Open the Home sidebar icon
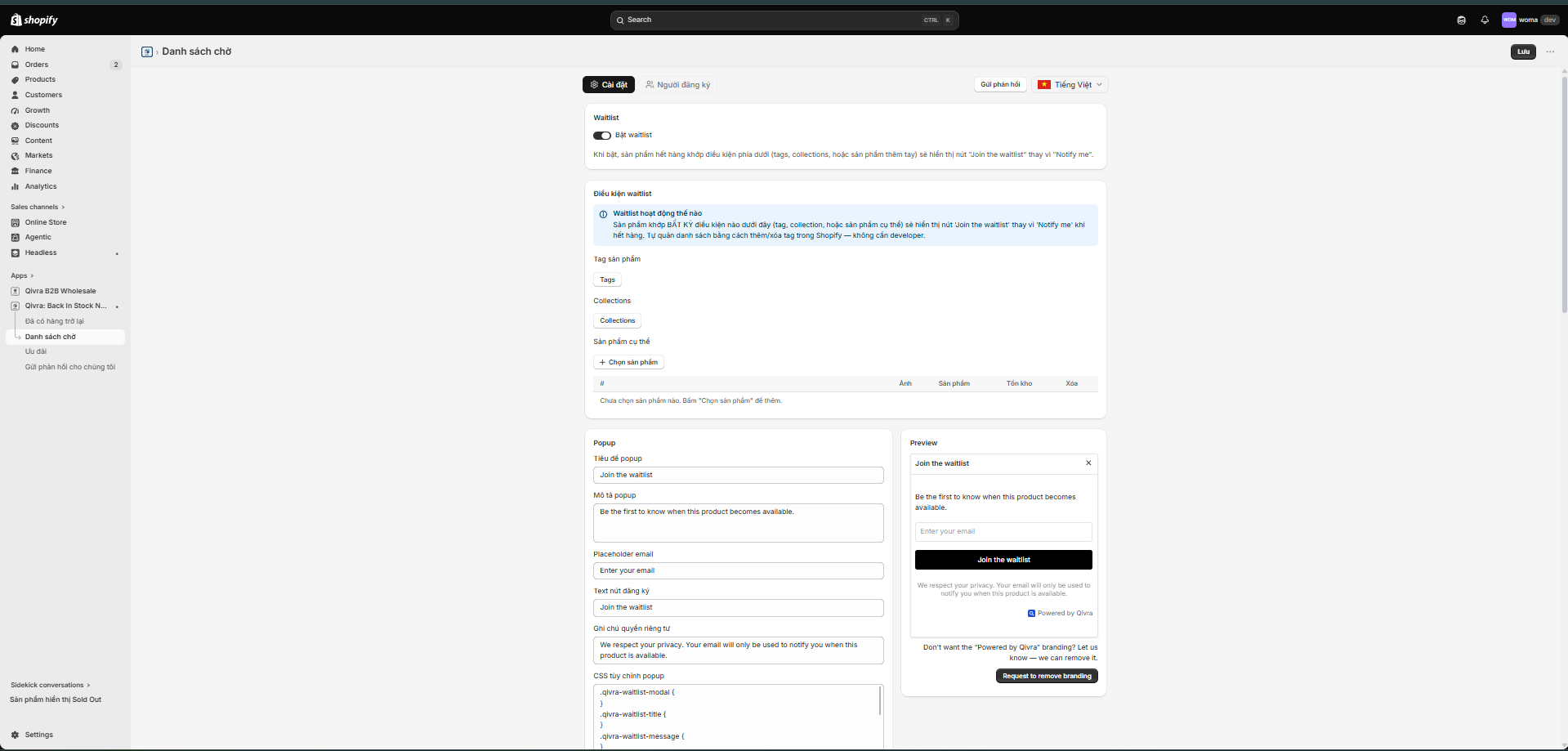Viewport: 1568px width, 751px height. (15, 49)
